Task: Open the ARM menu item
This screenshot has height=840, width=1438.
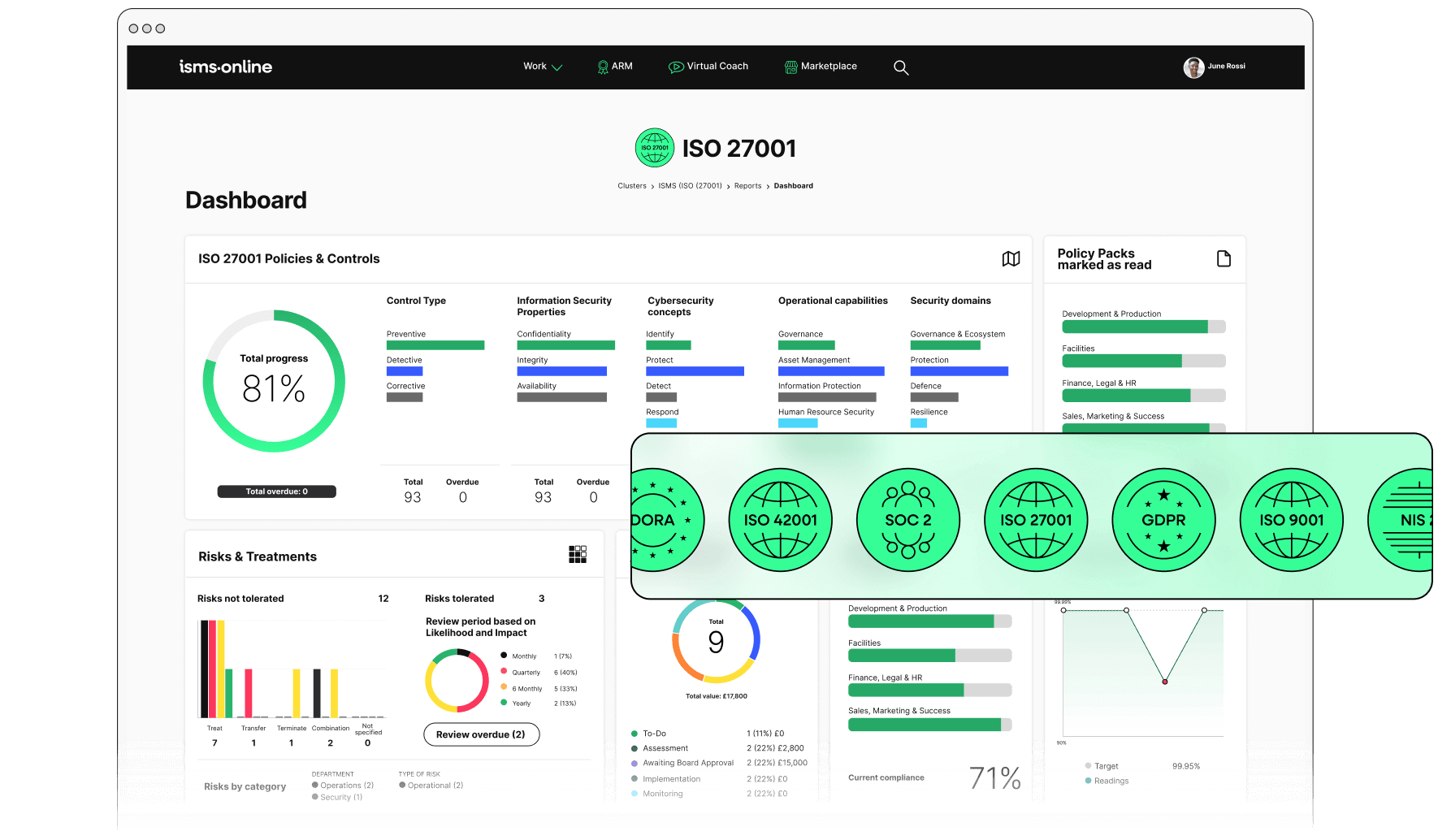Action: [614, 67]
